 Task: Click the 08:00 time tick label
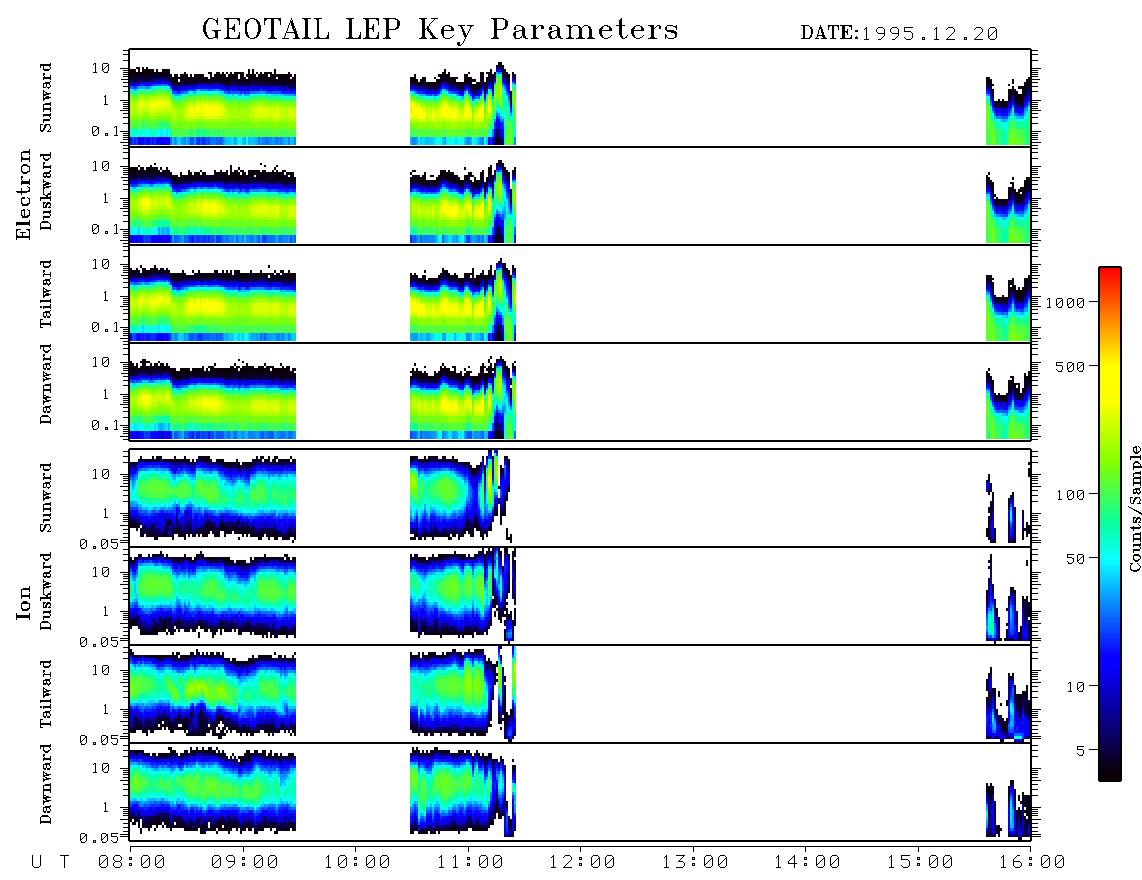pyautogui.click(x=132, y=862)
